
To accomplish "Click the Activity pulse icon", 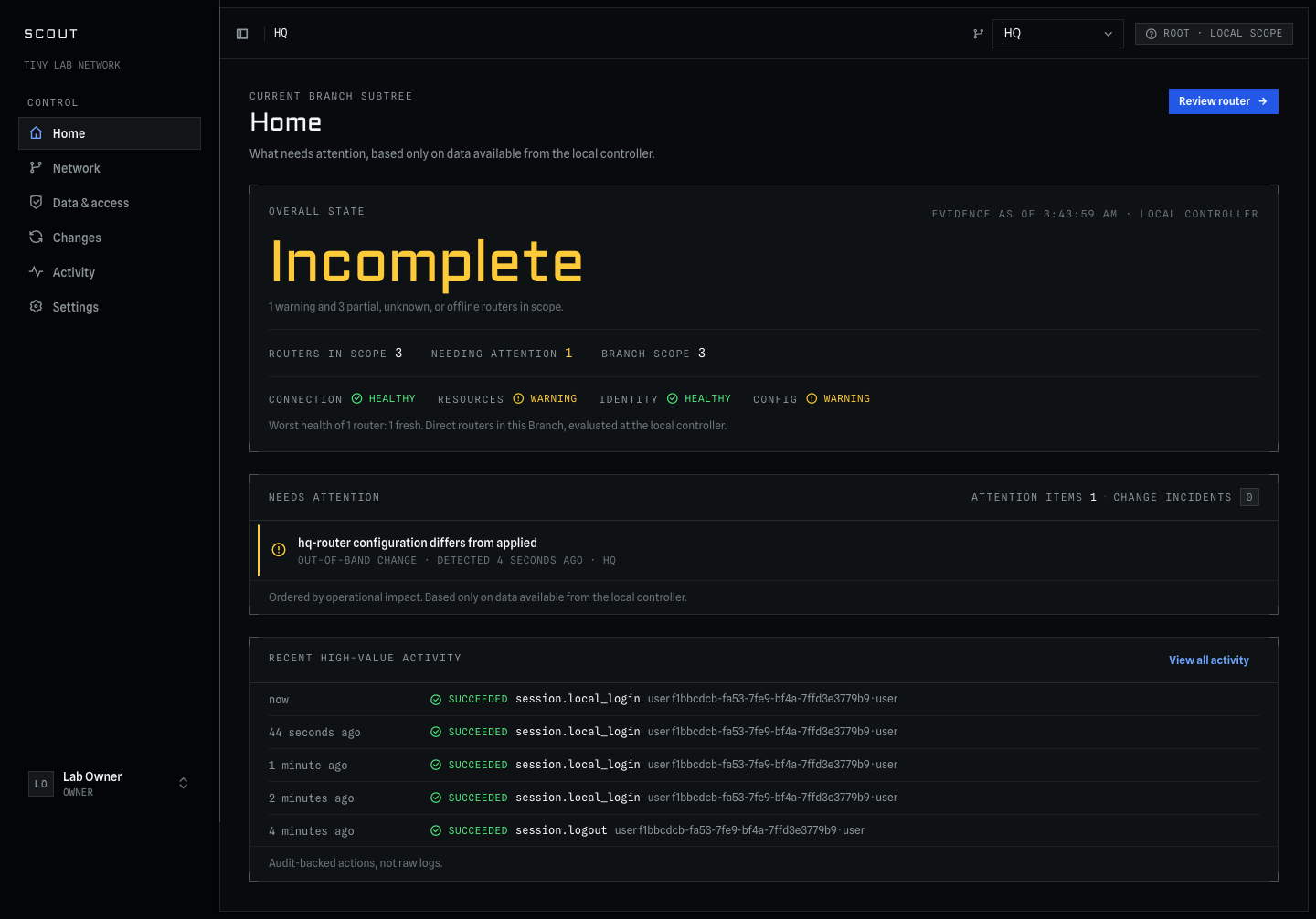I will pyautogui.click(x=36, y=271).
